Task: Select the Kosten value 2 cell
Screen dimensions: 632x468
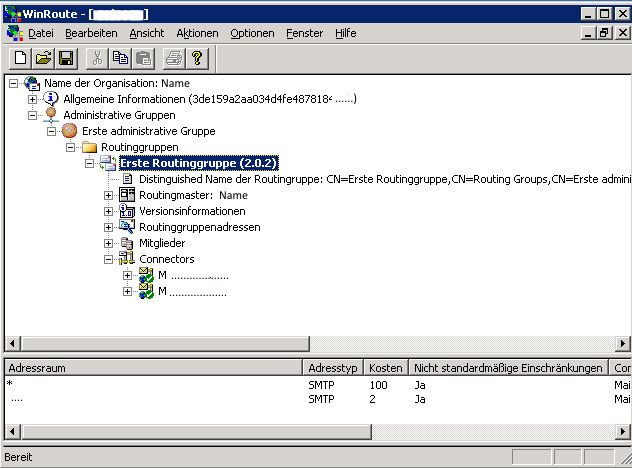Action: click(x=372, y=399)
